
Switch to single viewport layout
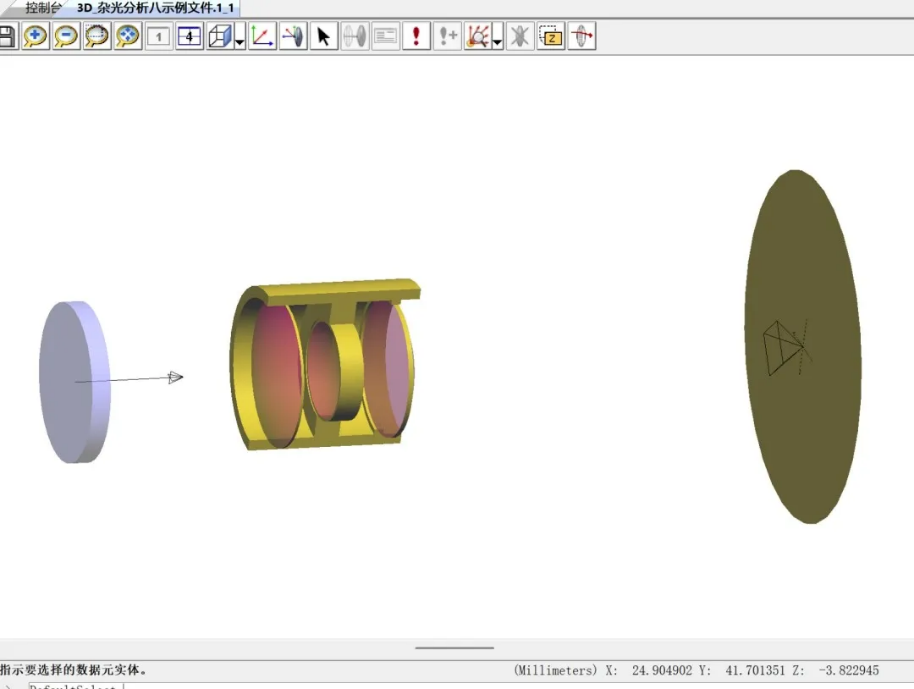[x=159, y=38]
